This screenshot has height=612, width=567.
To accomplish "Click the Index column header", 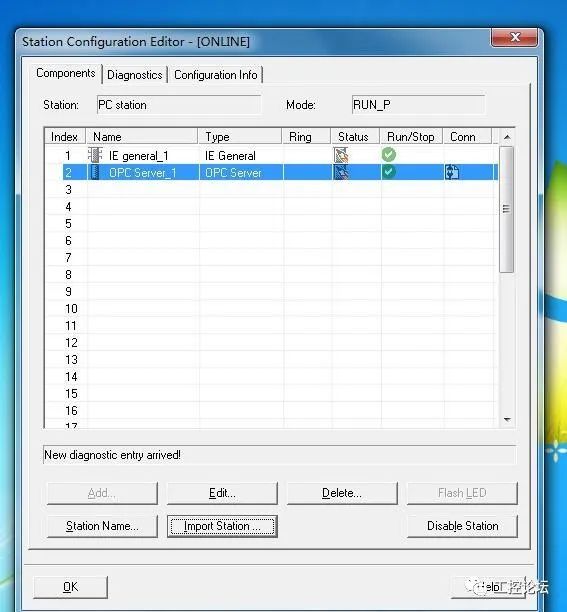I will pos(64,137).
